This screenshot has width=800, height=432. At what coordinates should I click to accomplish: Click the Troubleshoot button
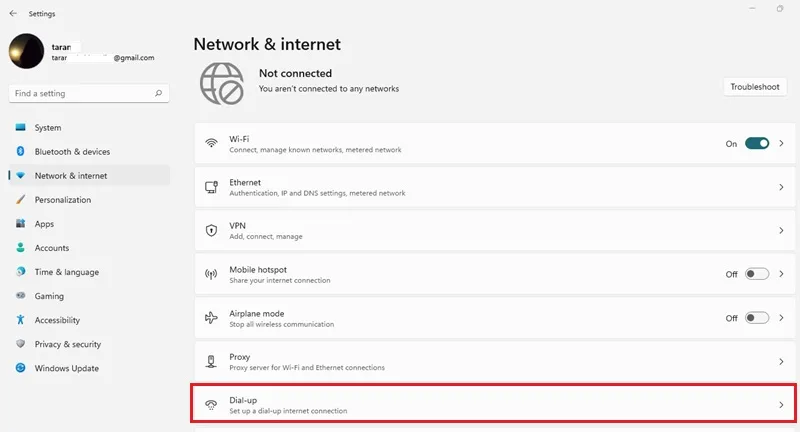point(755,87)
